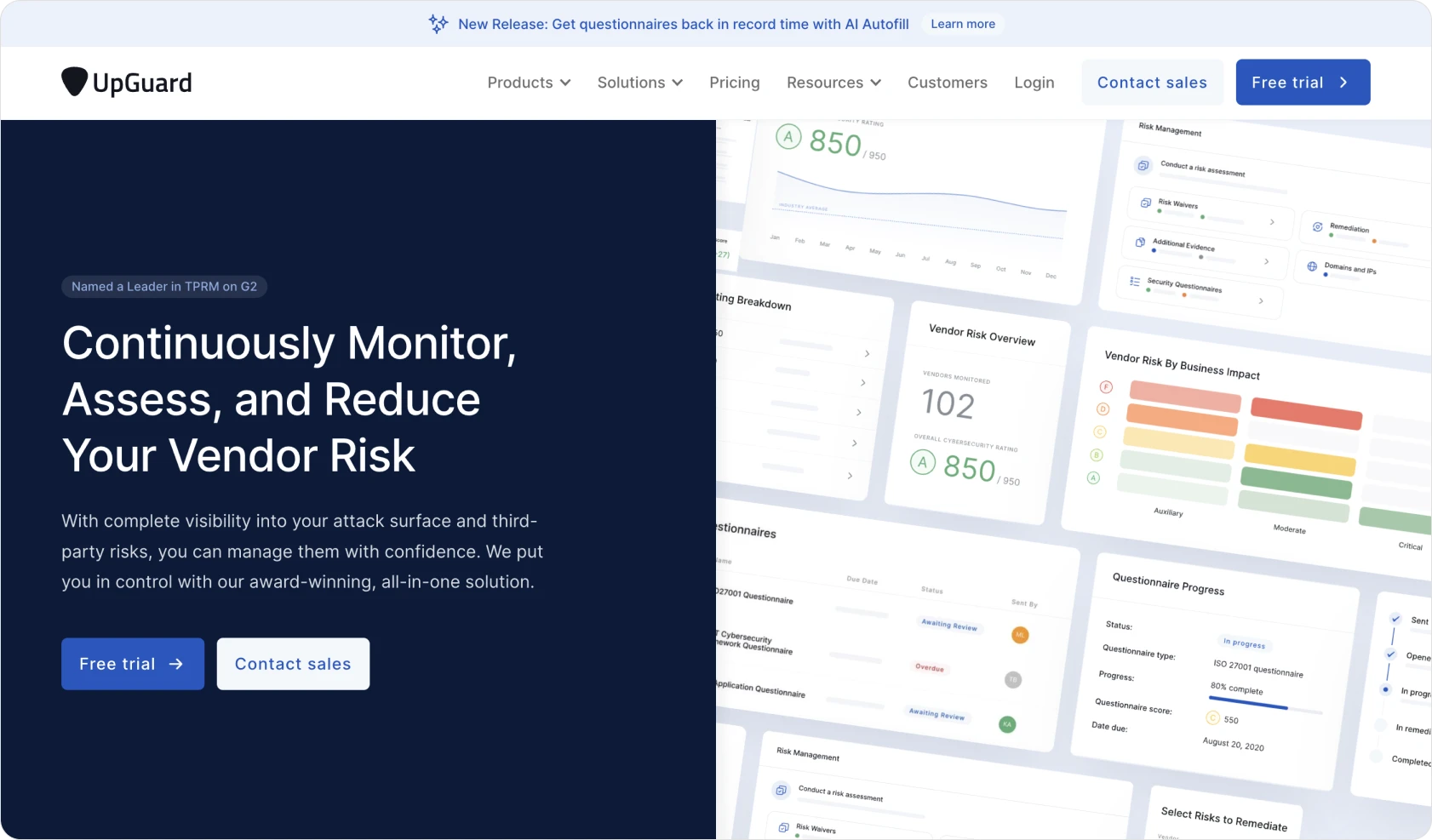Viewport: 1432px width, 840px height.
Task: Click the Vendor Risk Overview card
Action: 976,413
